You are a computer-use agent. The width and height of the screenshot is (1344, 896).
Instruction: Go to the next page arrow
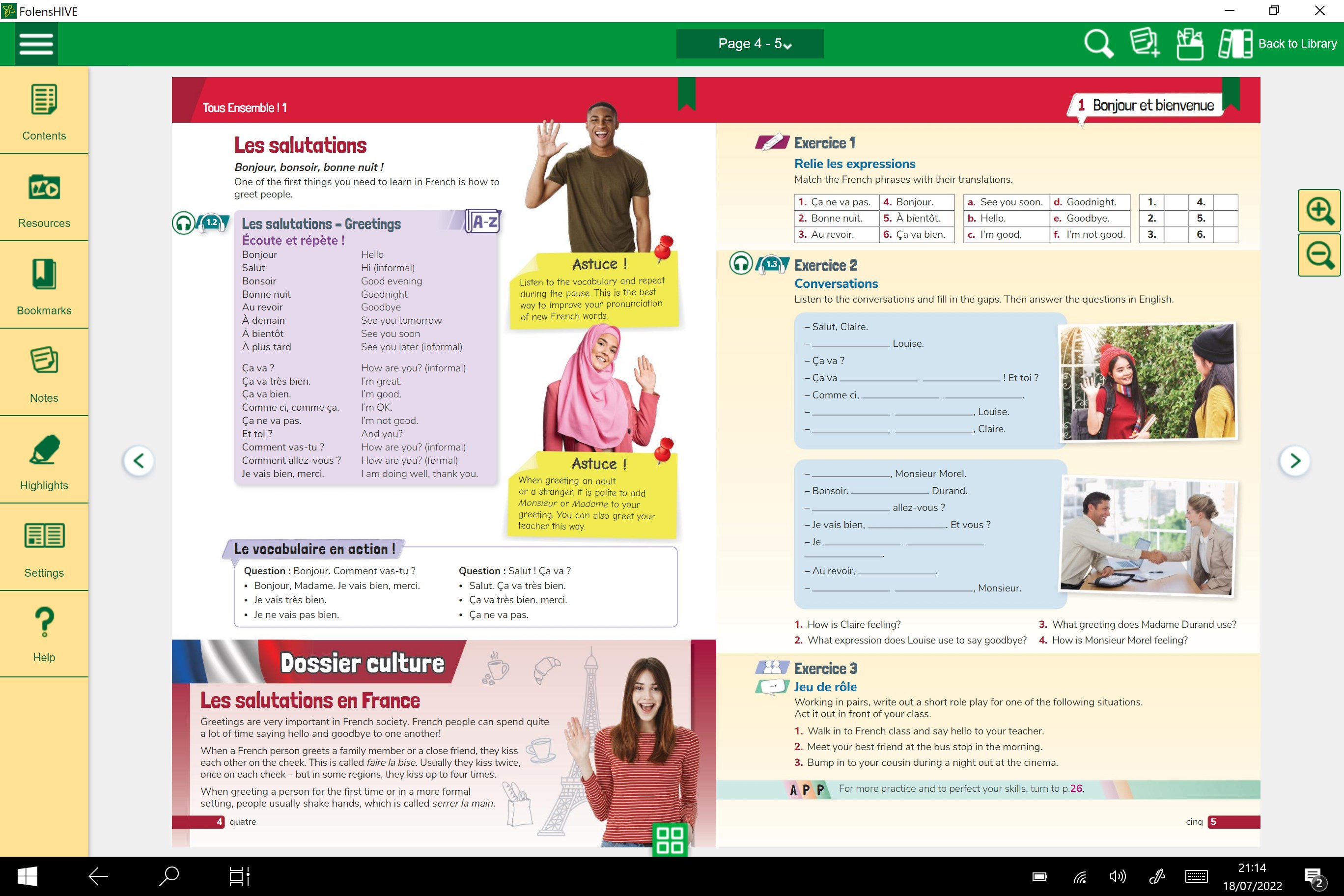click(x=1295, y=461)
